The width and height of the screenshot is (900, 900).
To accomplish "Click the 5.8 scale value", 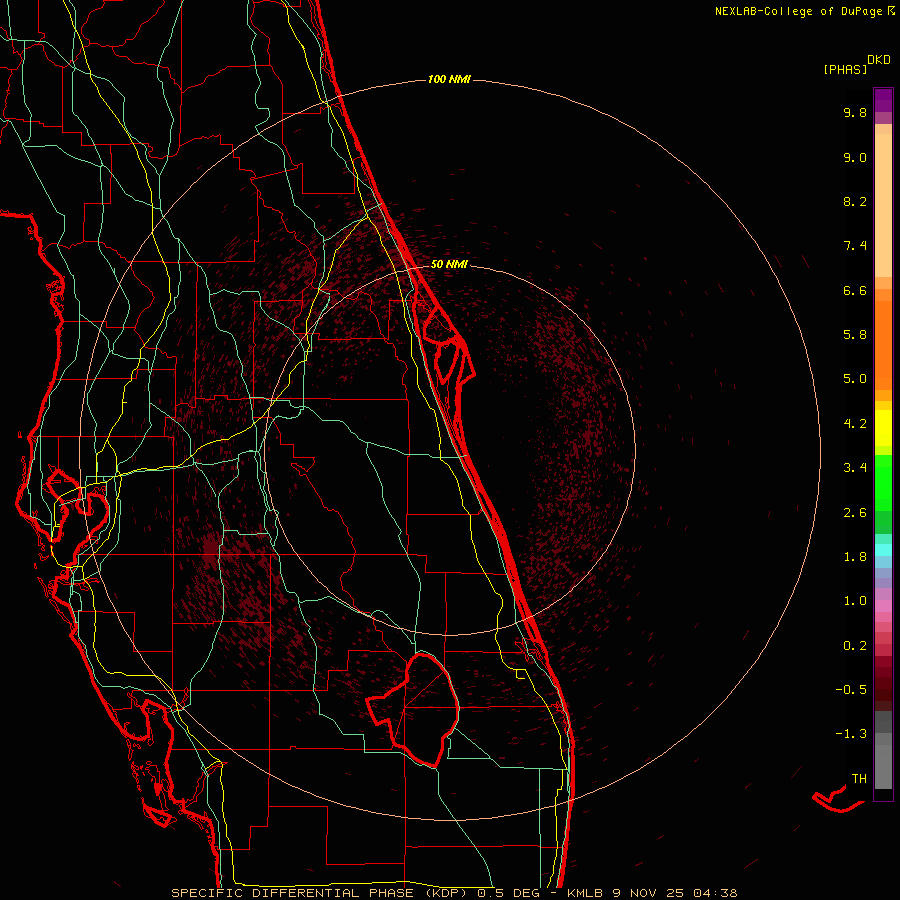I will [855, 335].
